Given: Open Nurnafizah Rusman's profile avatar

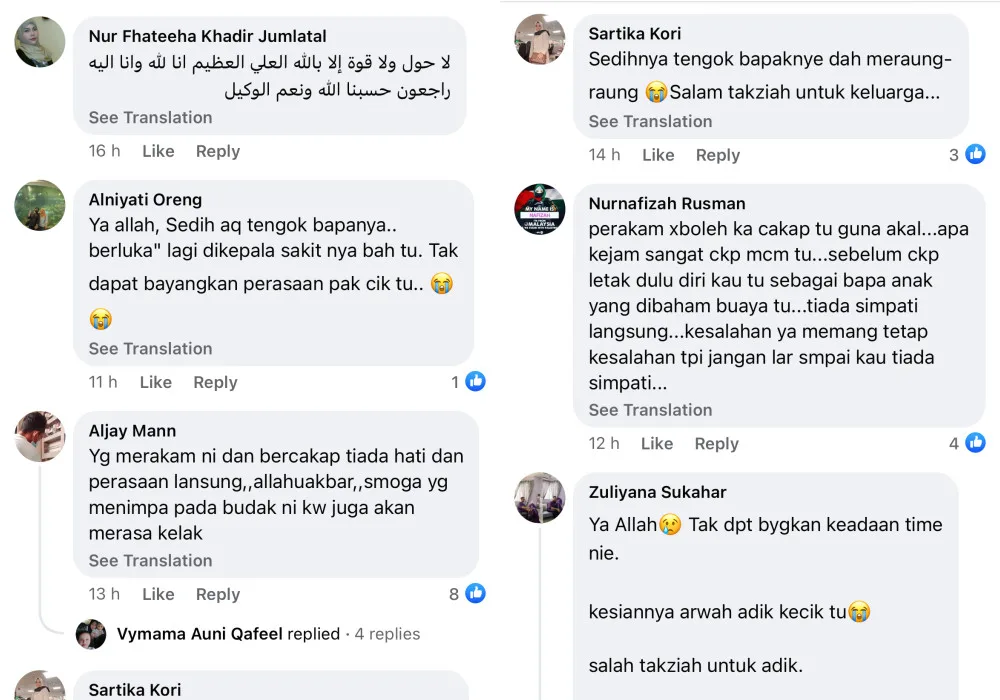Looking at the screenshot, I should (x=540, y=209).
